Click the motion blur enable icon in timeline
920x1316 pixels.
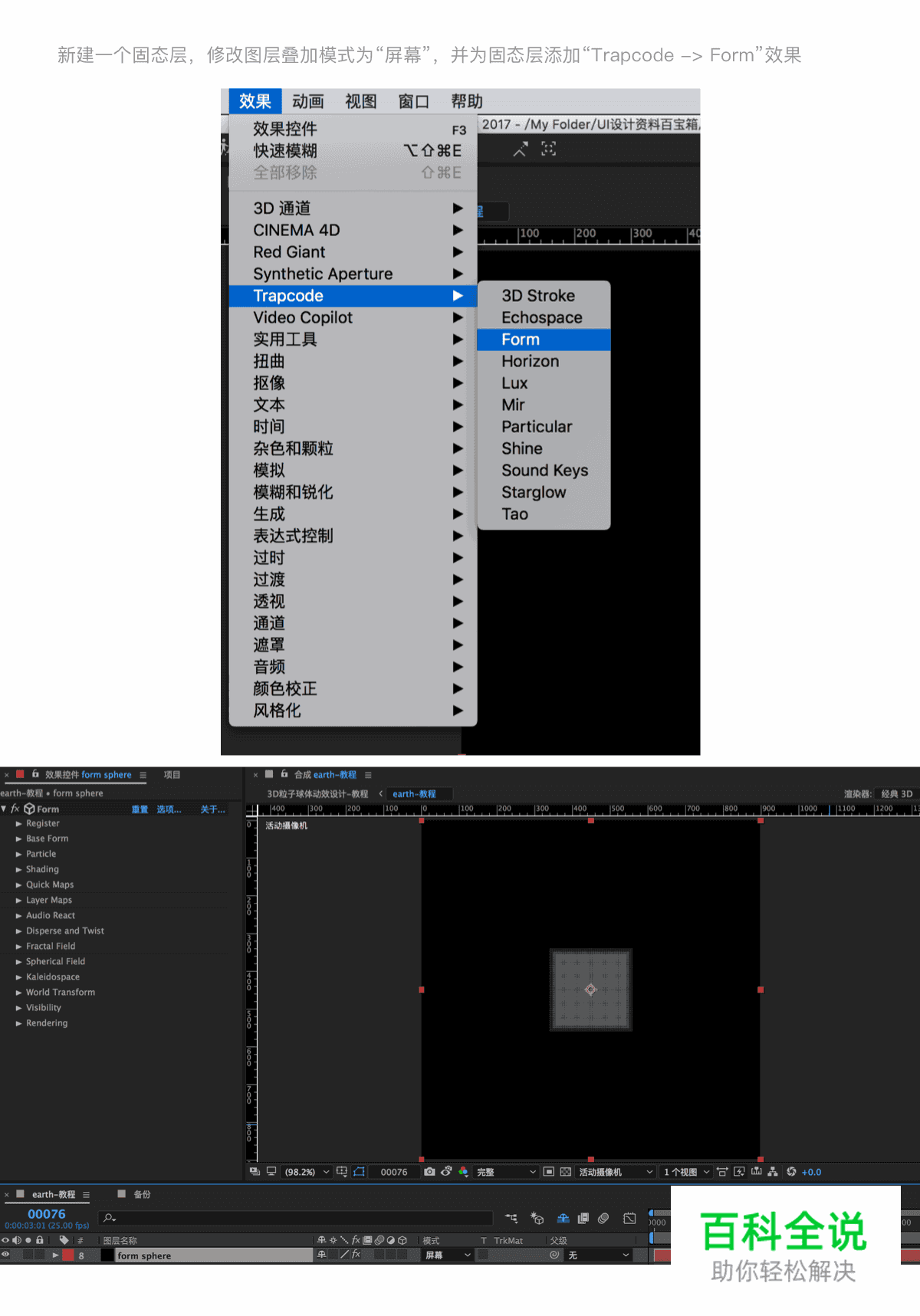coord(603,1218)
